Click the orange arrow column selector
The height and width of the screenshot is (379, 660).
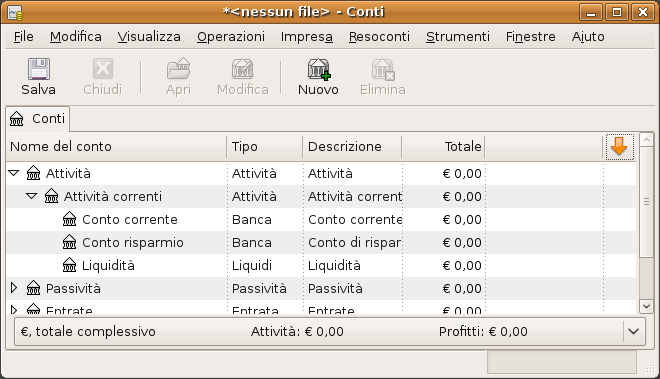coord(619,147)
